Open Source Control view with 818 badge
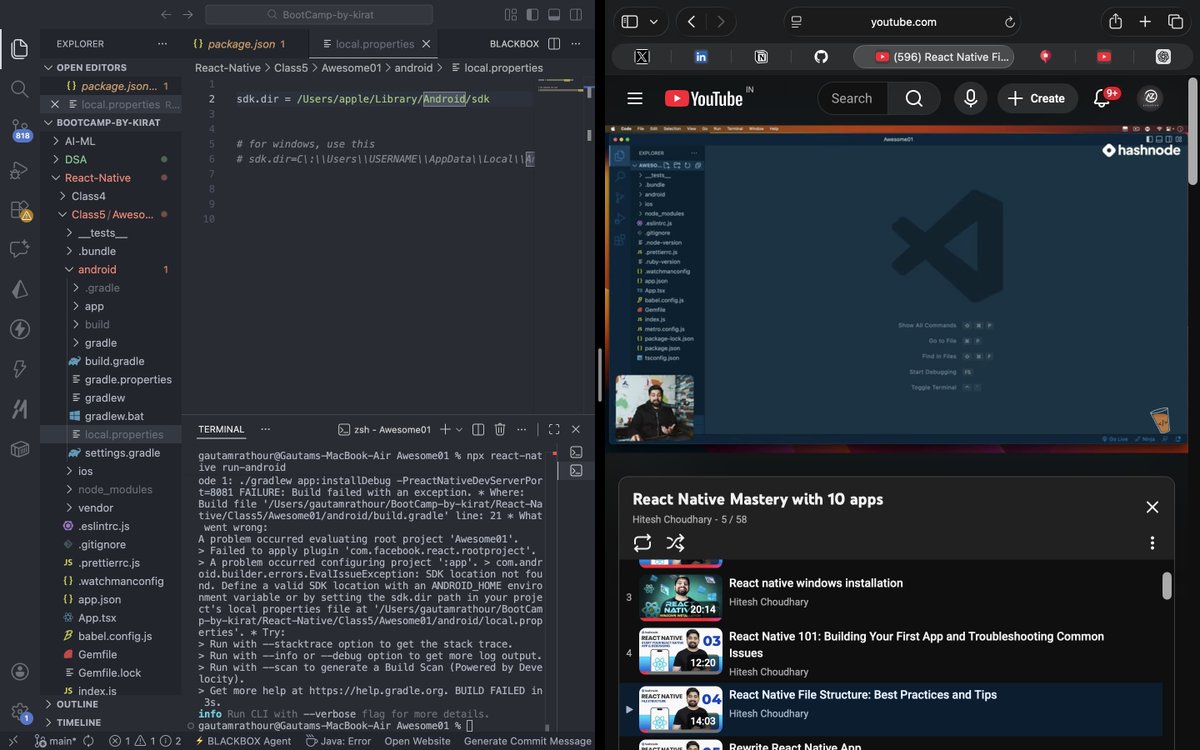The height and width of the screenshot is (750, 1200). coord(19,130)
